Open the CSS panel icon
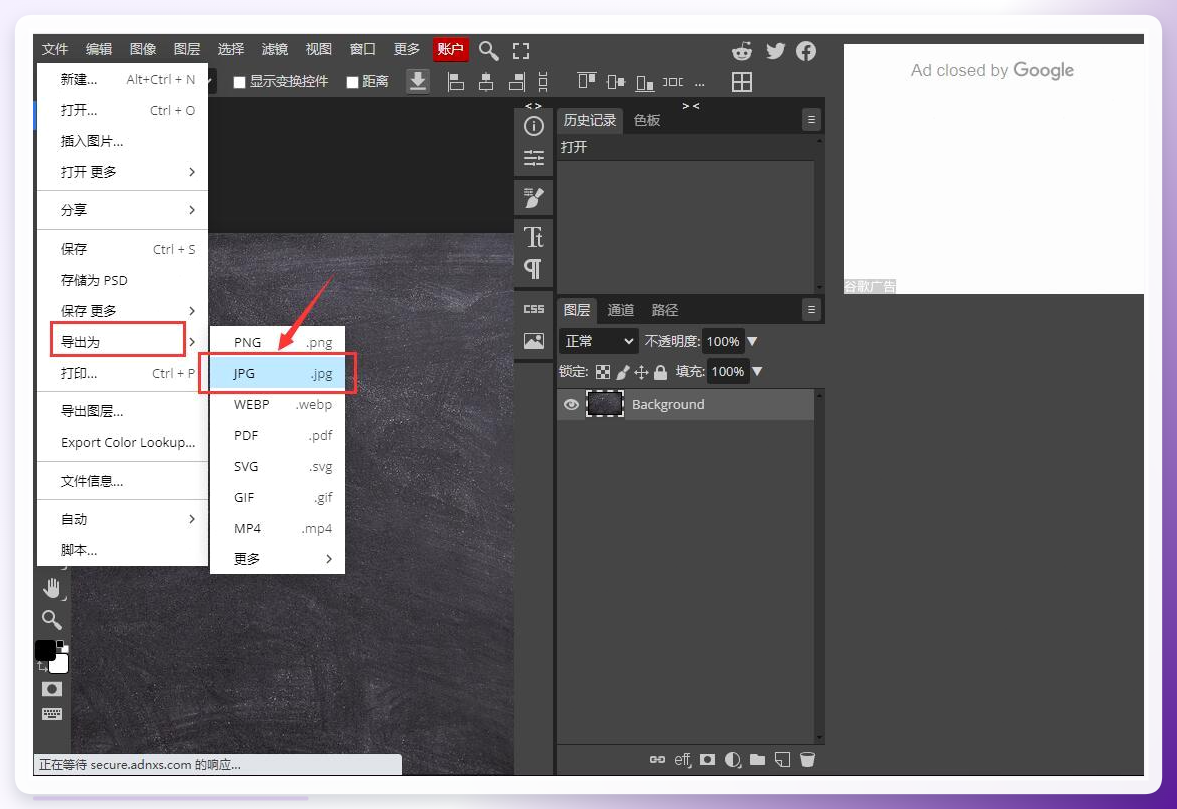 click(x=534, y=309)
